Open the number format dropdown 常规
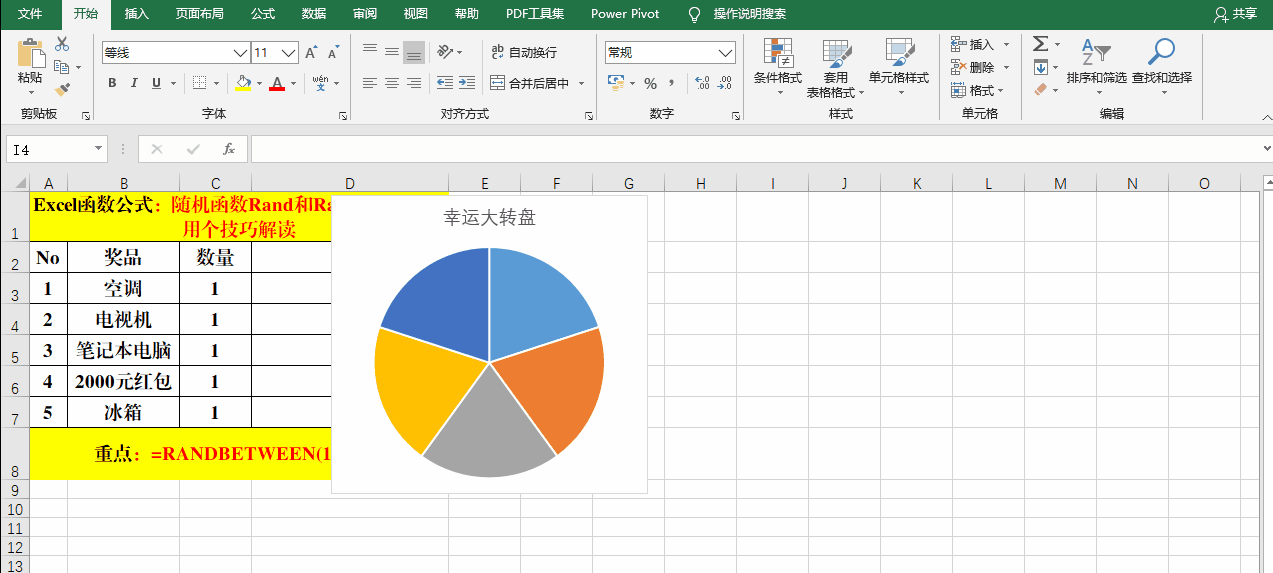 [x=726, y=52]
